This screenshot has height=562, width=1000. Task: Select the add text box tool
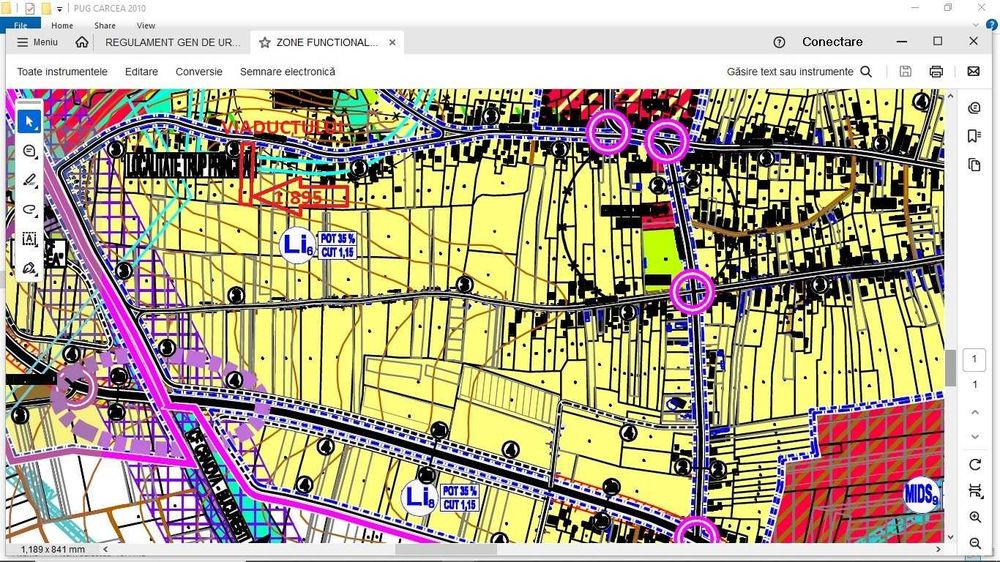point(29,239)
